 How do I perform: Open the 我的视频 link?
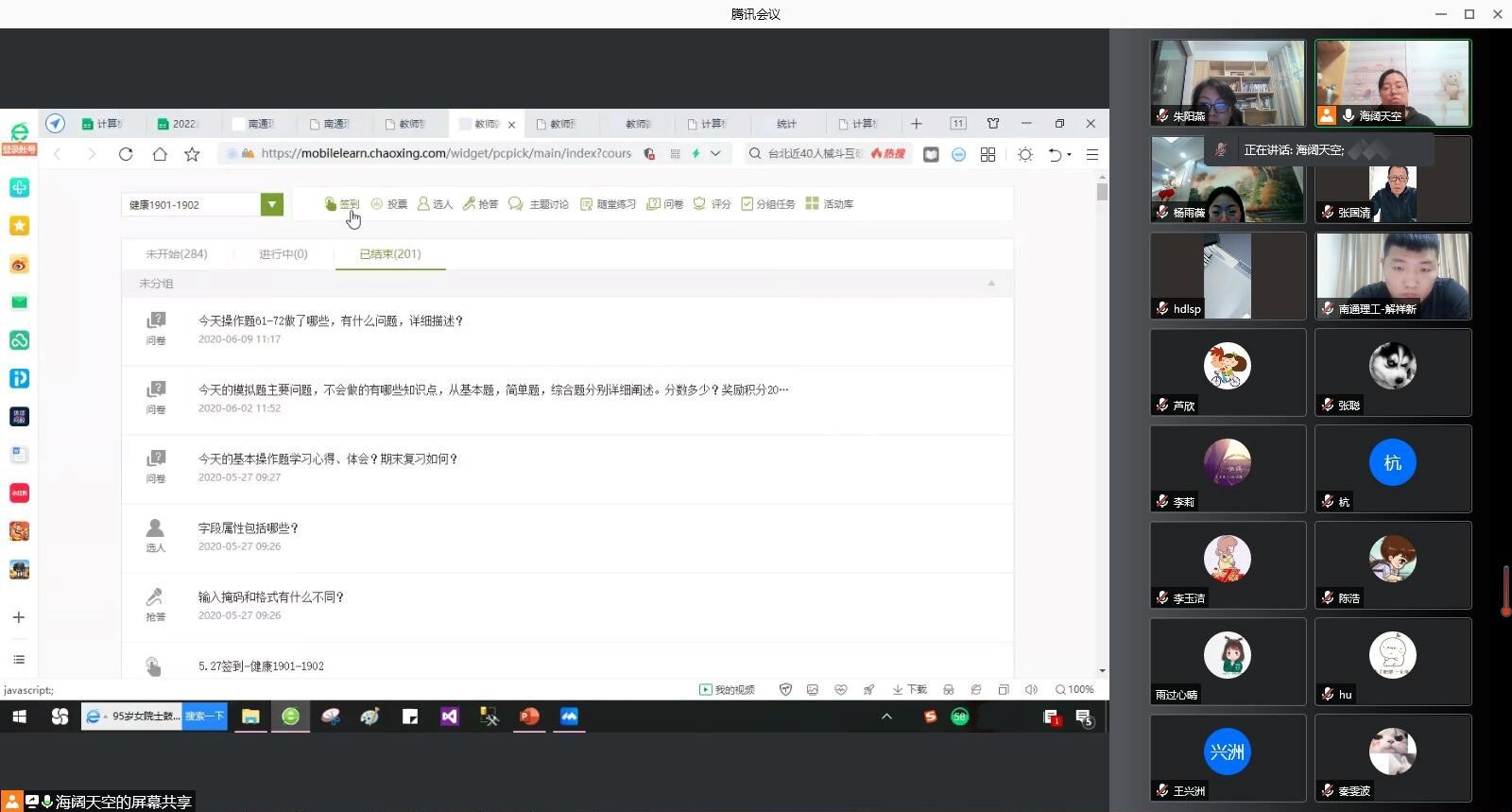(x=727, y=690)
